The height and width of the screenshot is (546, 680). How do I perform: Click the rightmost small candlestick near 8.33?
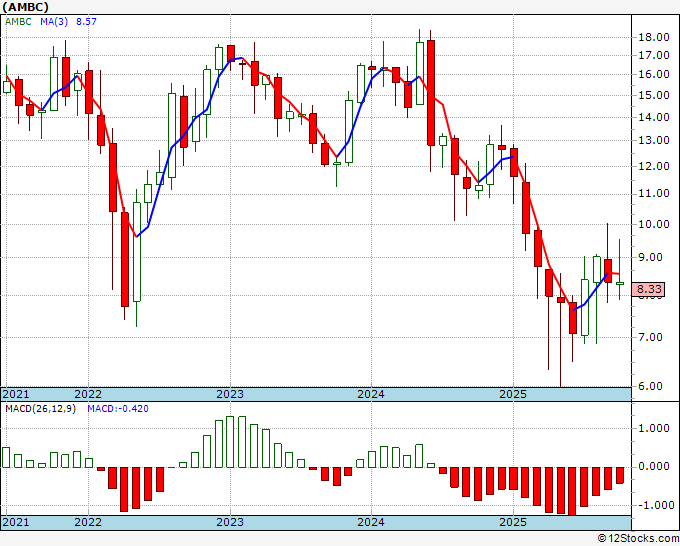click(620, 283)
